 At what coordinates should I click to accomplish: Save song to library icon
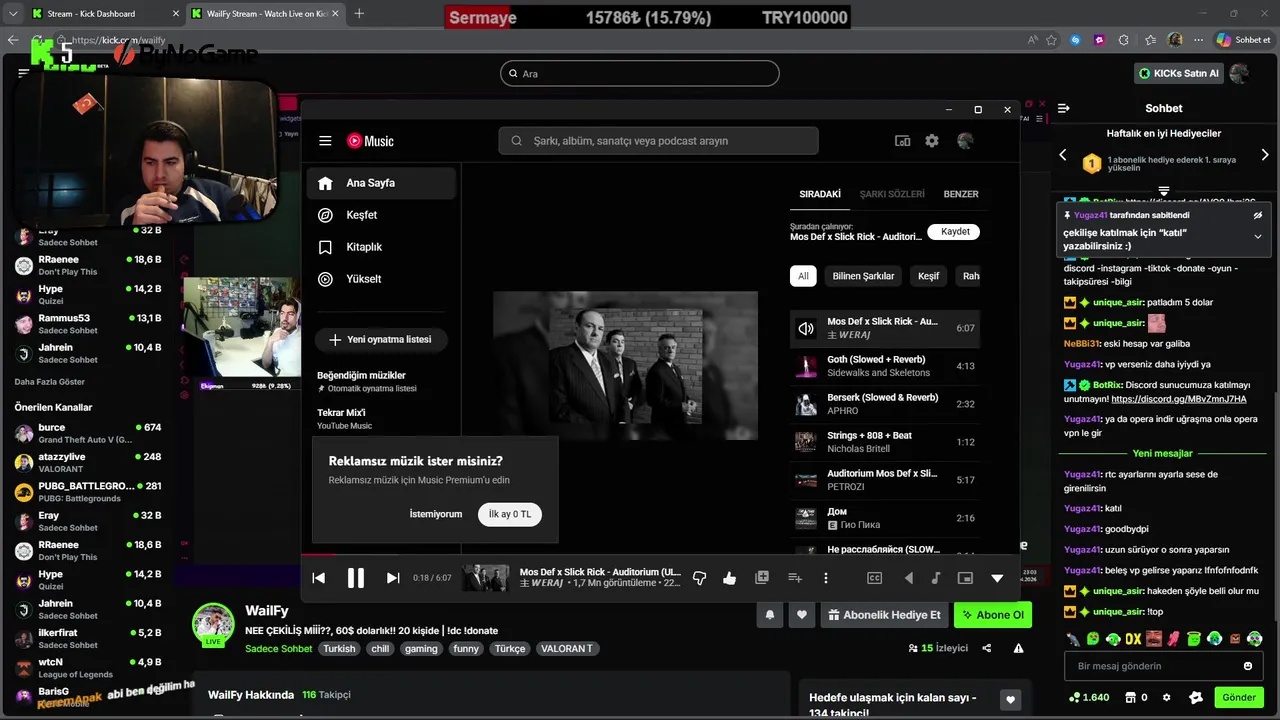point(762,578)
